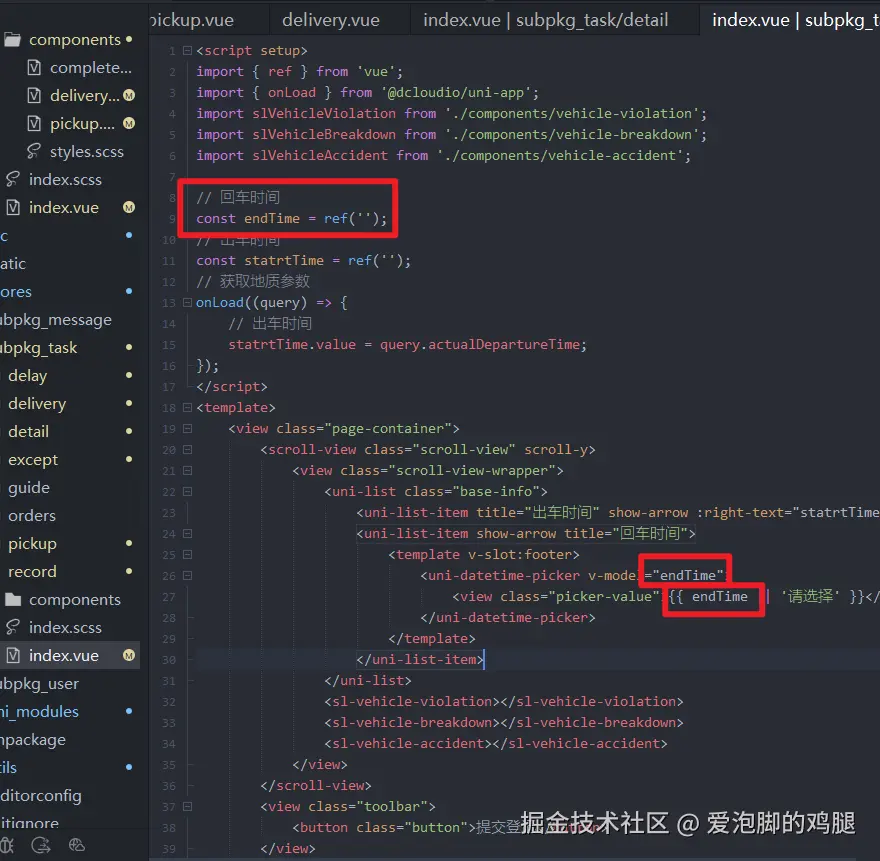Open the orders folder
Viewport: 880px width, 861px height.
(x=32, y=516)
